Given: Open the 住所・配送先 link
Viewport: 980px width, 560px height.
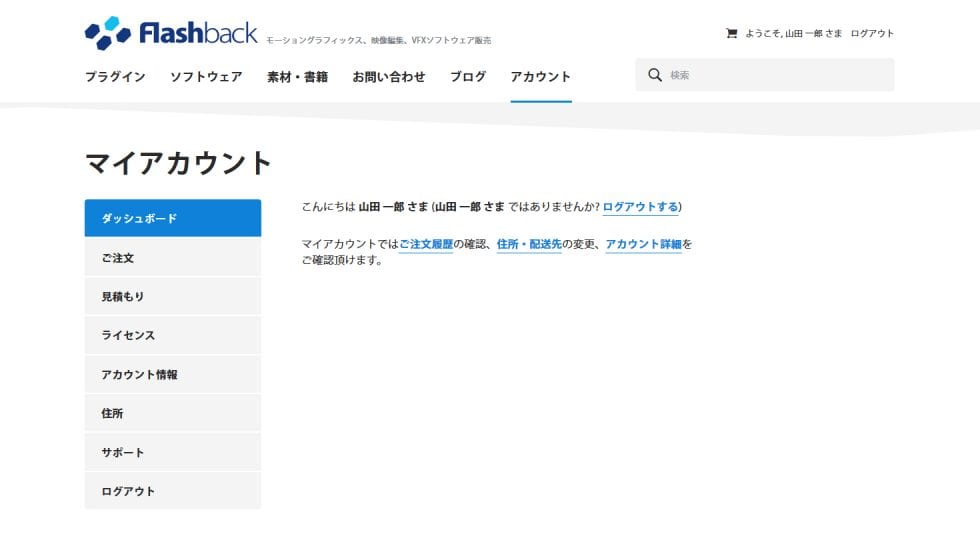Looking at the screenshot, I should 529,244.
